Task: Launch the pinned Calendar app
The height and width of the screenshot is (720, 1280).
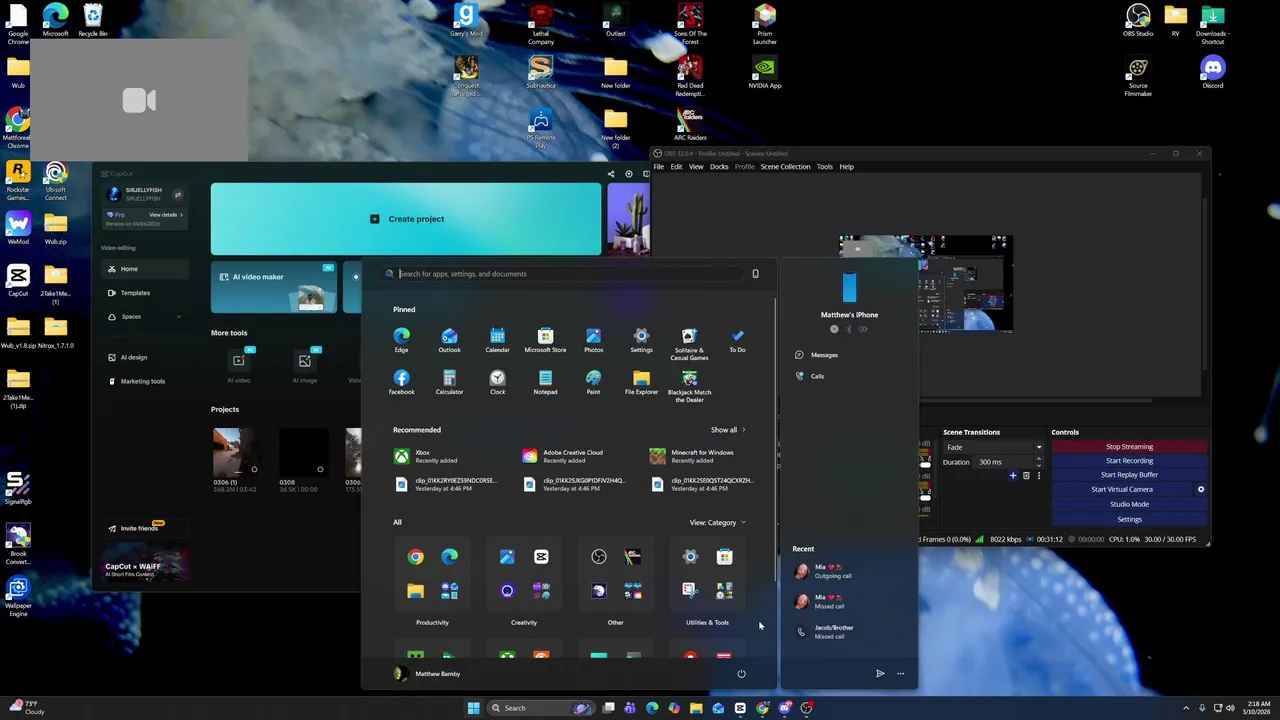Action: tap(497, 340)
